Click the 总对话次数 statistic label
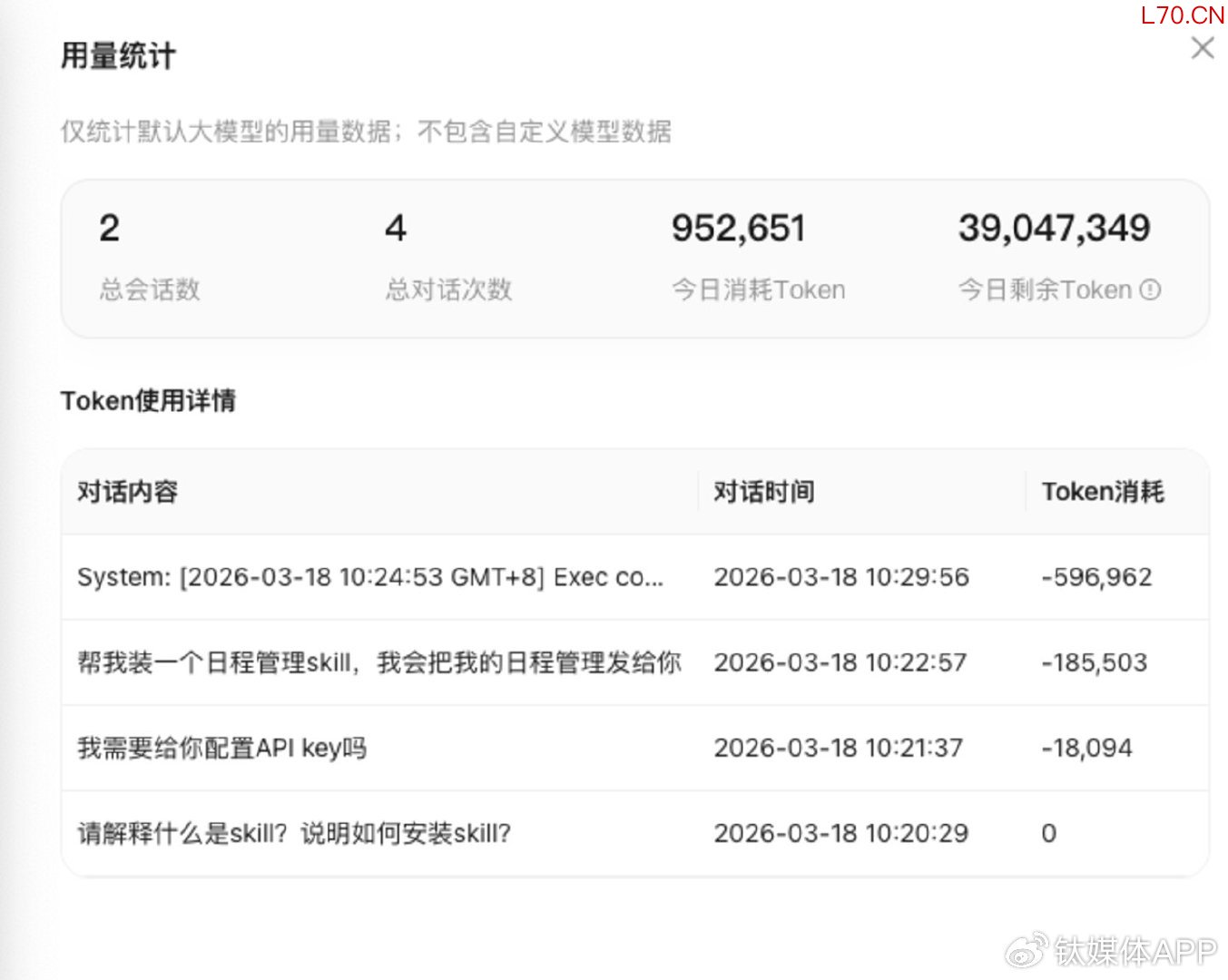Viewport: 1228px width, 980px height. click(448, 290)
